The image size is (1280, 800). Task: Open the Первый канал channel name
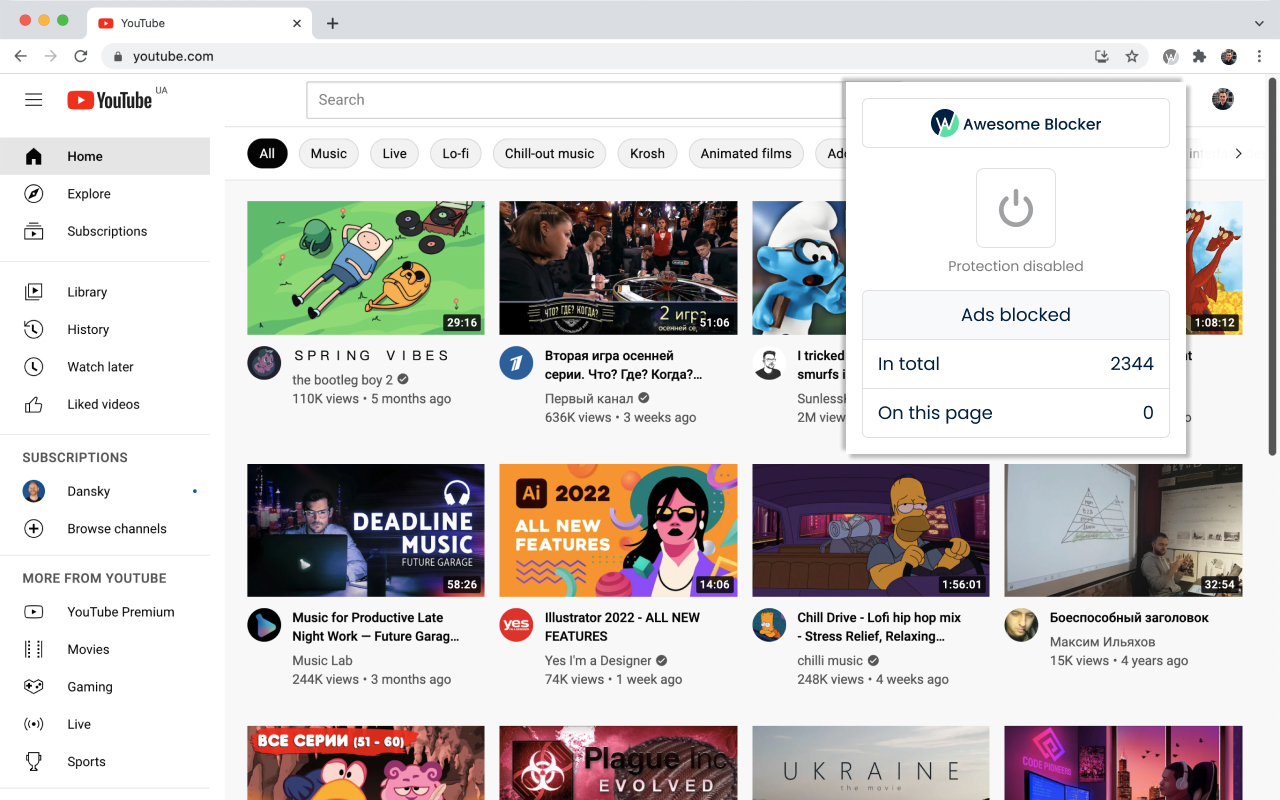589,399
